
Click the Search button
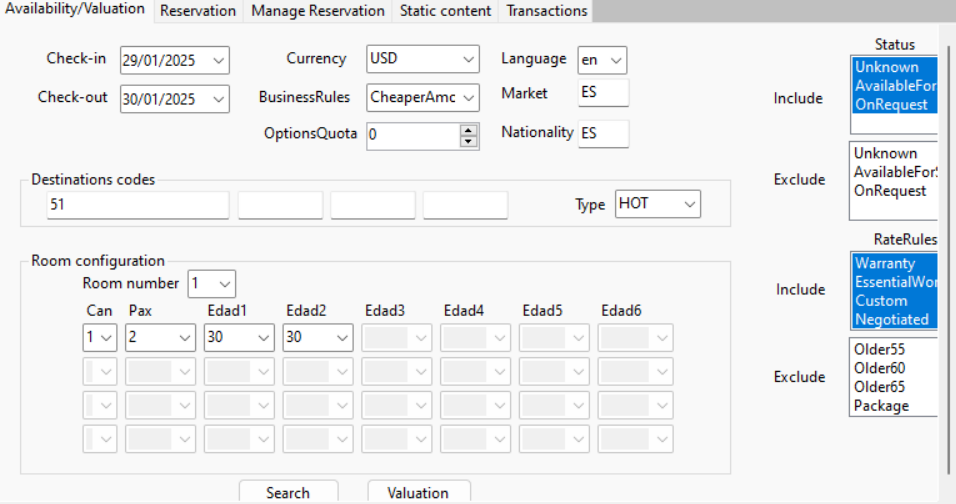coord(288,492)
